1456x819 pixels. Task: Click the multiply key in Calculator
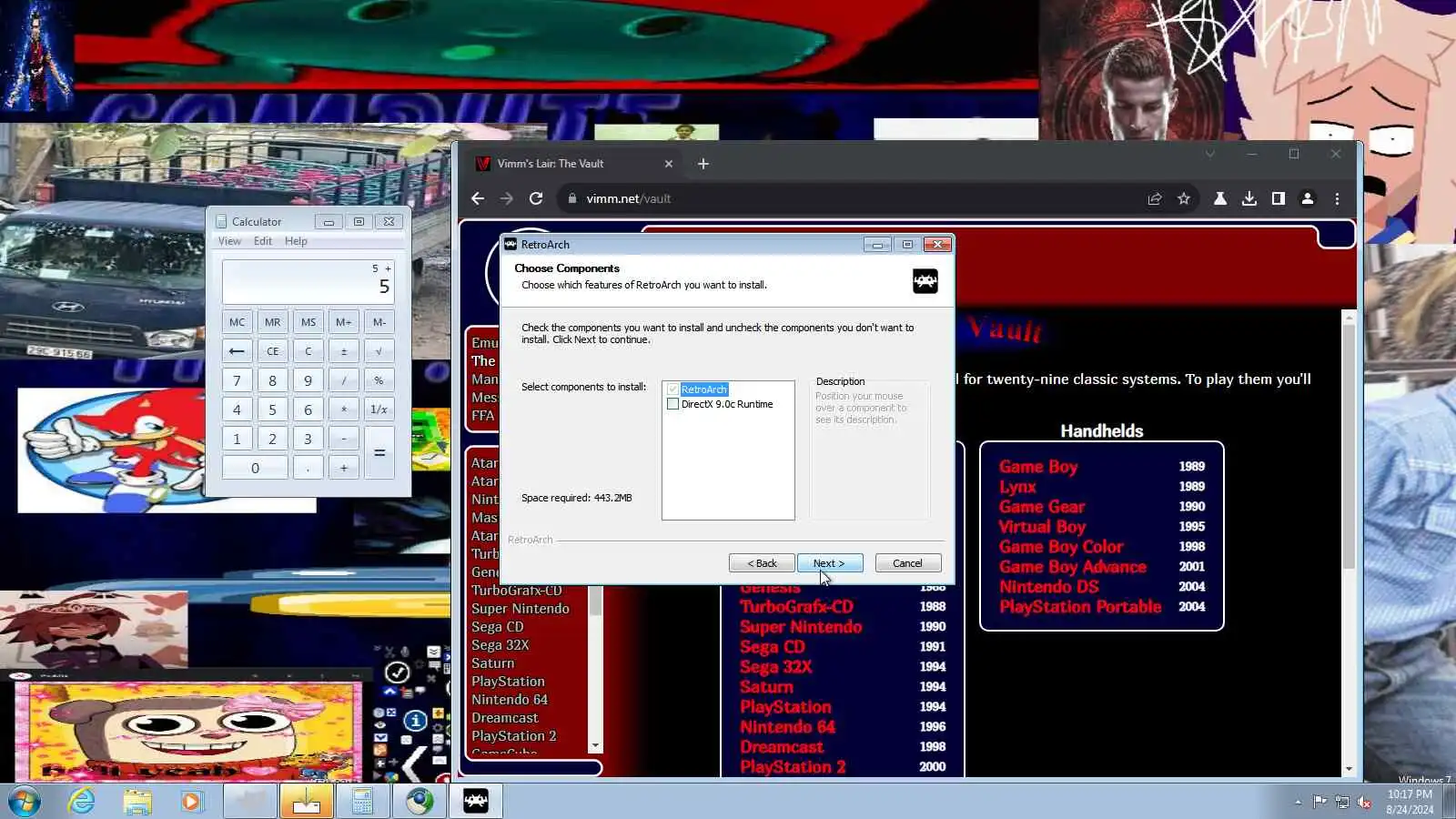coord(344,409)
